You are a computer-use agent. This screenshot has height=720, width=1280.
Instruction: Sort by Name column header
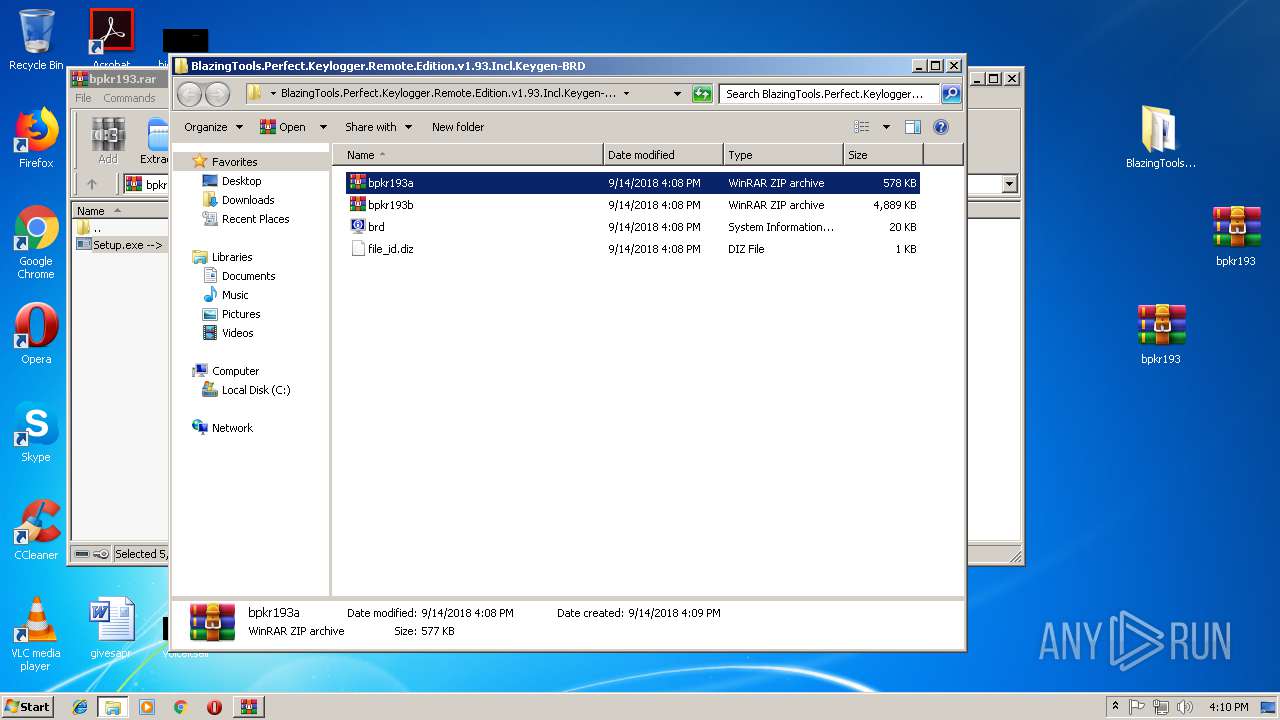(468, 155)
